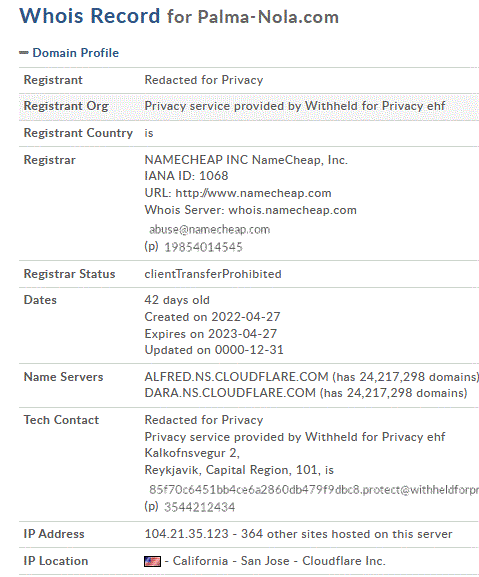Screen dimensions: 479x577
Task: Click the minus icon beside Domain Profile
Action: click(24, 53)
